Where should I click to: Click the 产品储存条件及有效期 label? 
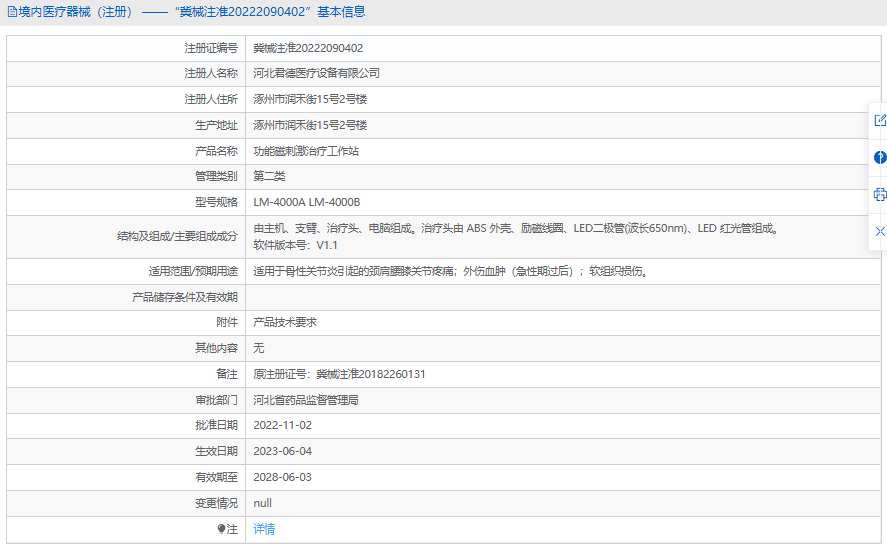[185, 297]
